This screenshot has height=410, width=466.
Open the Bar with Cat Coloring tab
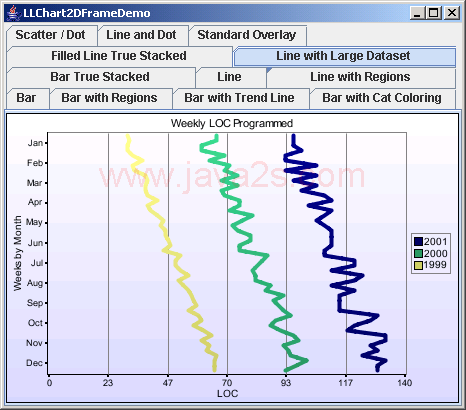pyautogui.click(x=382, y=98)
